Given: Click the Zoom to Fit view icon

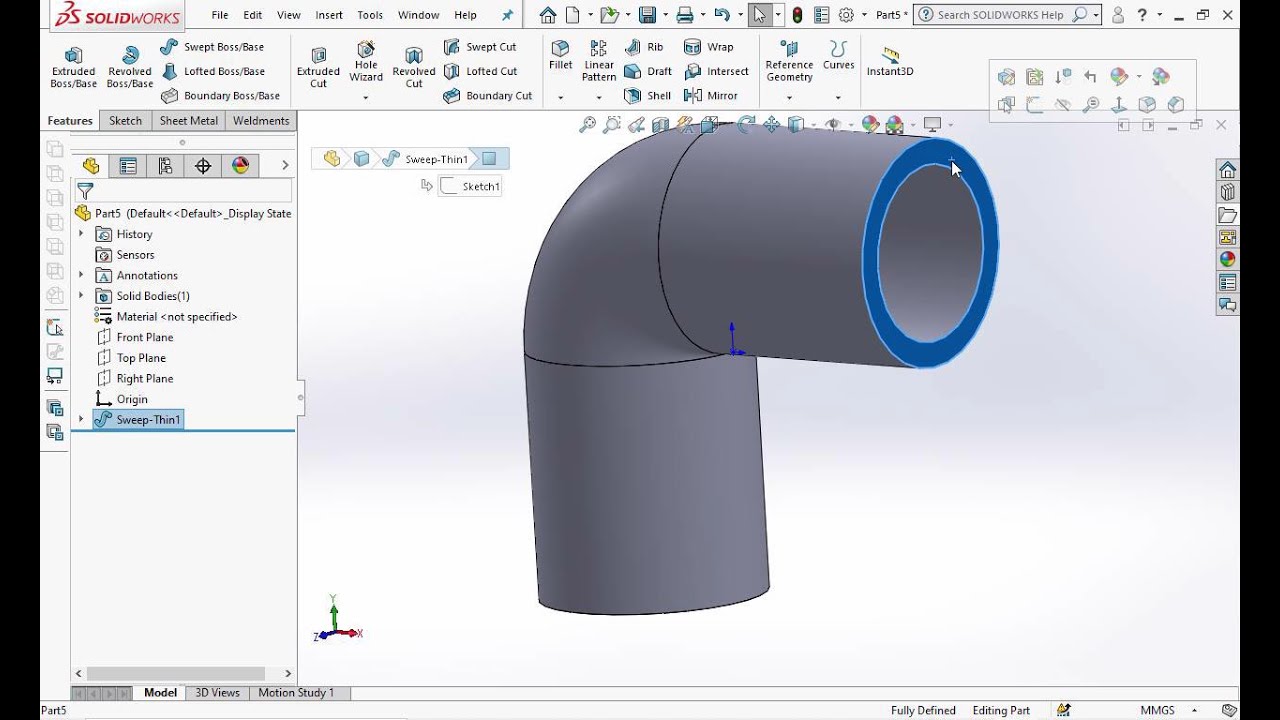Looking at the screenshot, I should [x=587, y=125].
